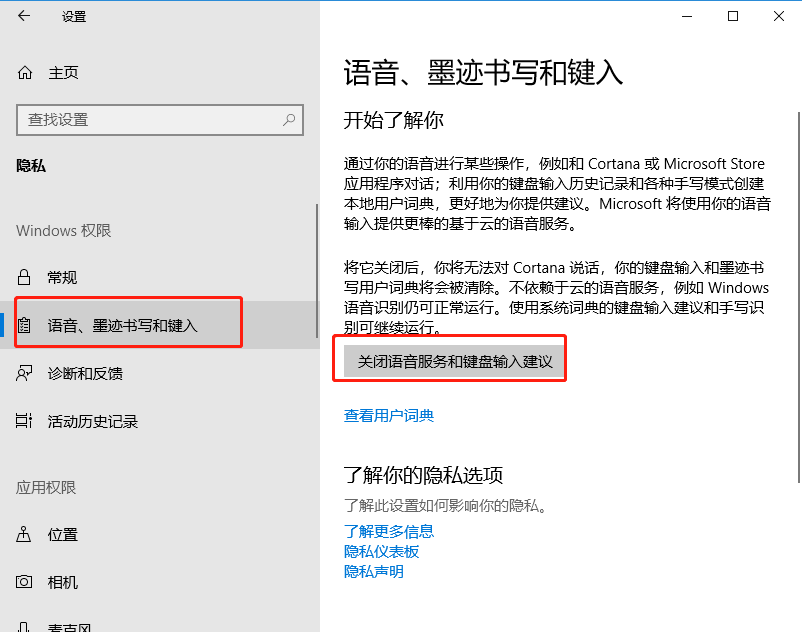Open the 查看用户词典 link

pos(389,416)
